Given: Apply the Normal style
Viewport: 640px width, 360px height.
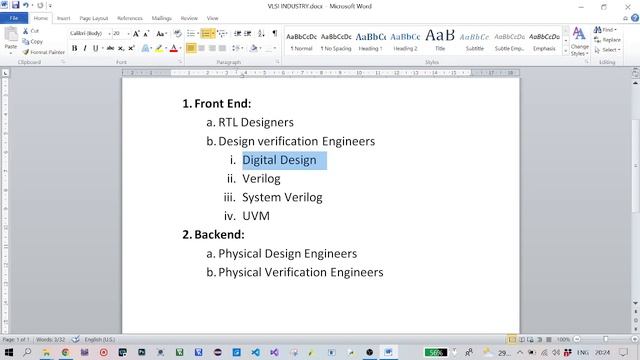Looking at the screenshot, I should (x=301, y=41).
